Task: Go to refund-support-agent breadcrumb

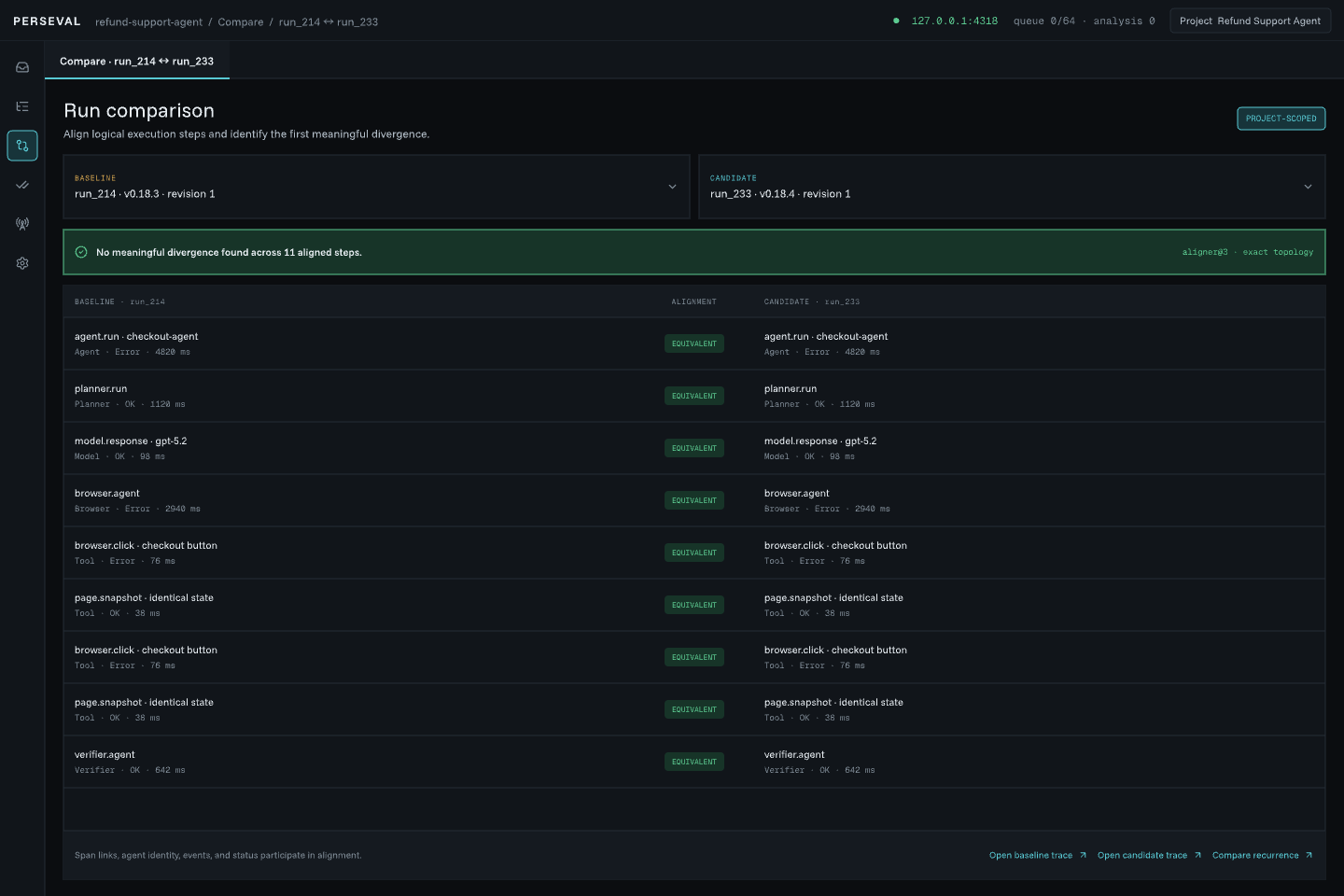Action: coord(148,21)
